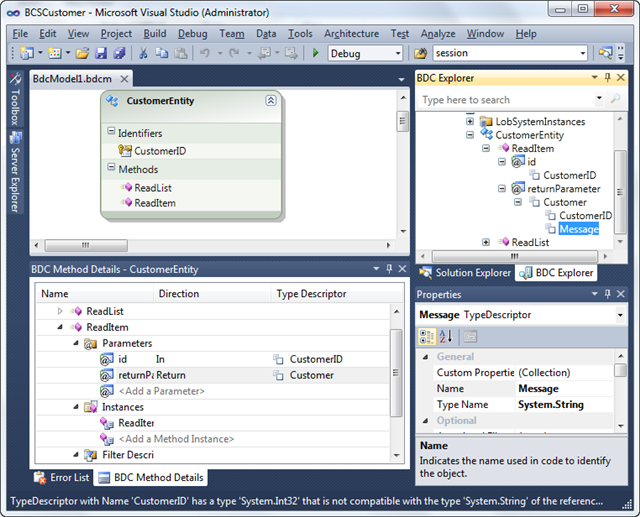Collapse the General category in Properties
The width and height of the screenshot is (640, 517).
point(426,357)
